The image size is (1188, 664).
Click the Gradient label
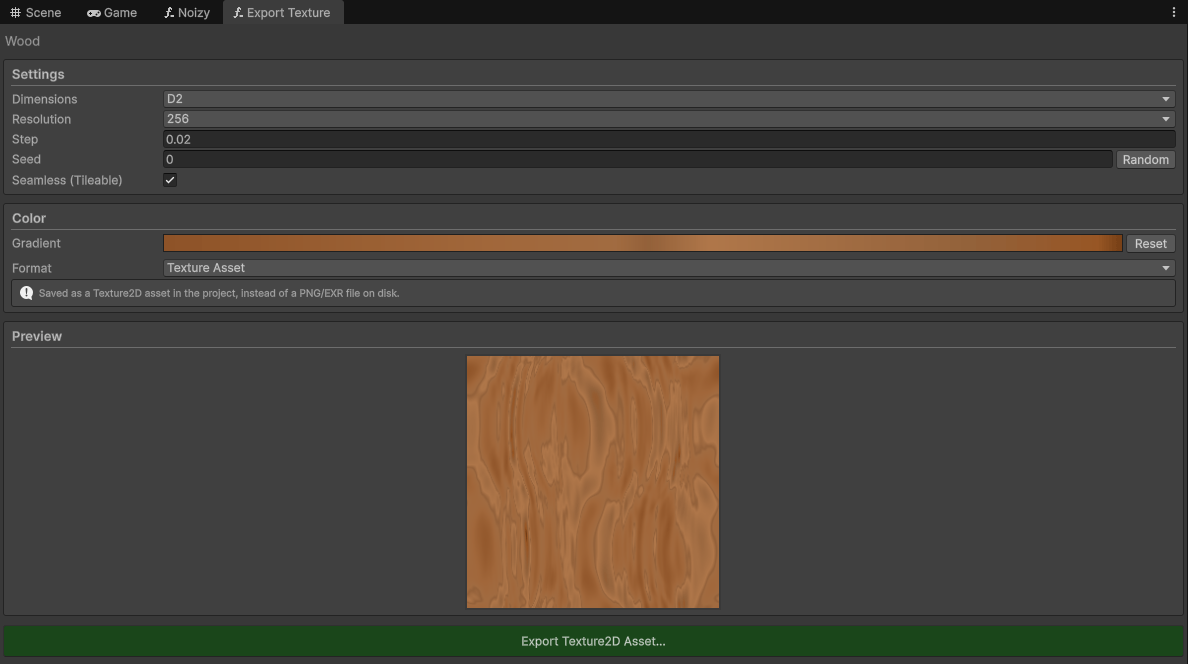(x=36, y=243)
